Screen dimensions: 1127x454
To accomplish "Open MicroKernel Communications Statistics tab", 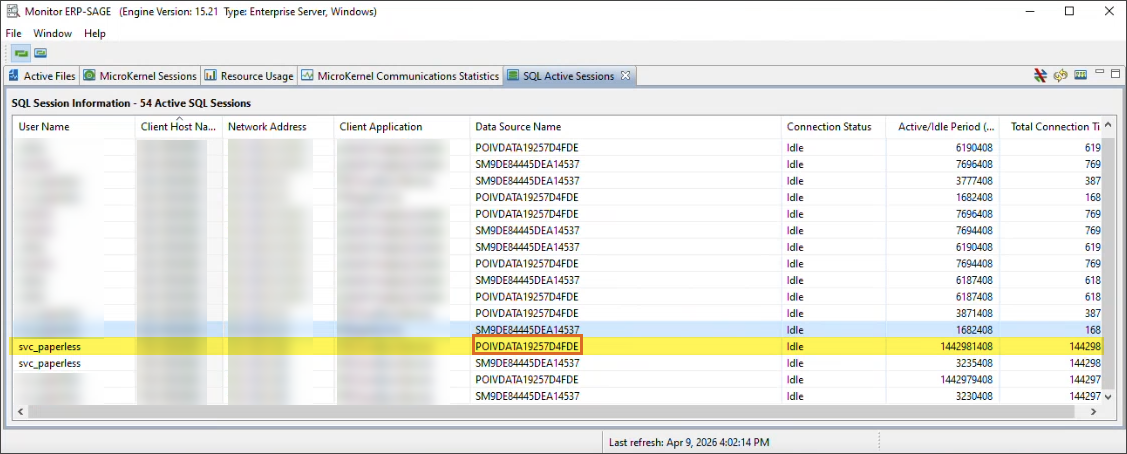I will 400,75.
